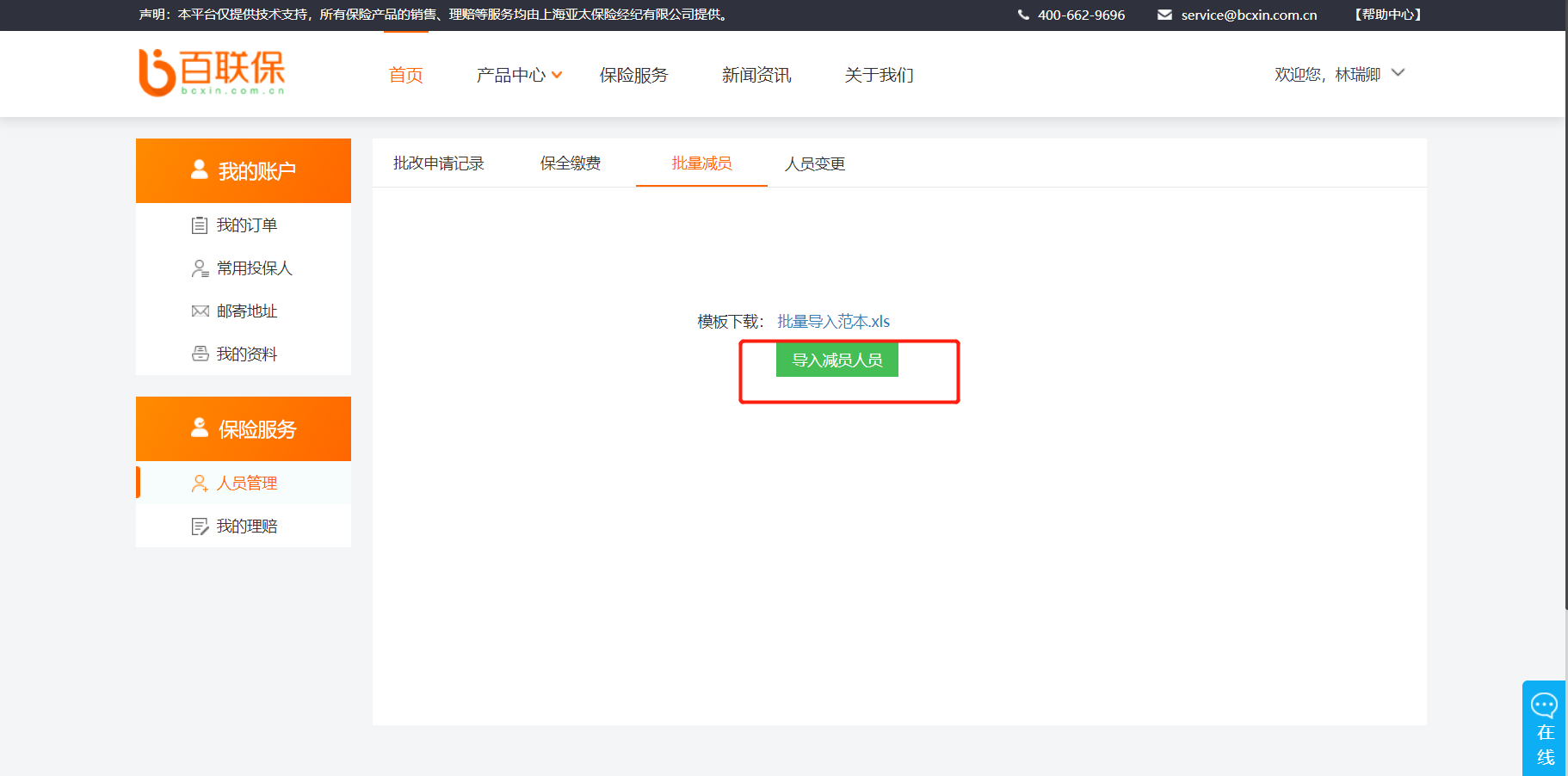Open 我的资料 in the sidebar
1568x776 pixels.
click(x=246, y=354)
